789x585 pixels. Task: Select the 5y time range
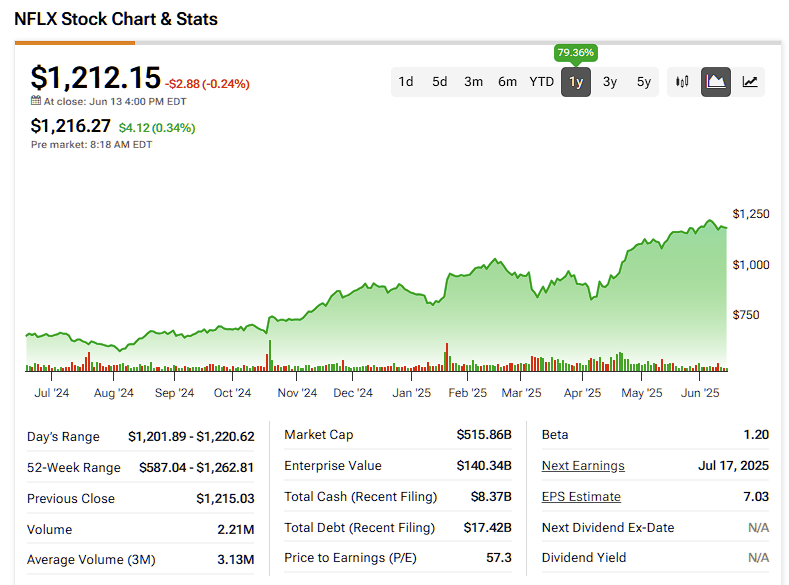click(644, 81)
